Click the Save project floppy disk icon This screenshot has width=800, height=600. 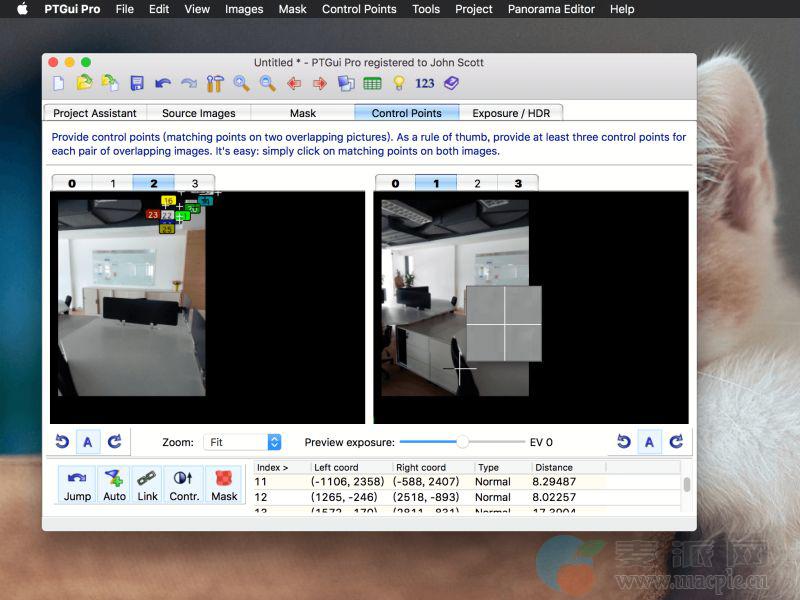point(137,84)
